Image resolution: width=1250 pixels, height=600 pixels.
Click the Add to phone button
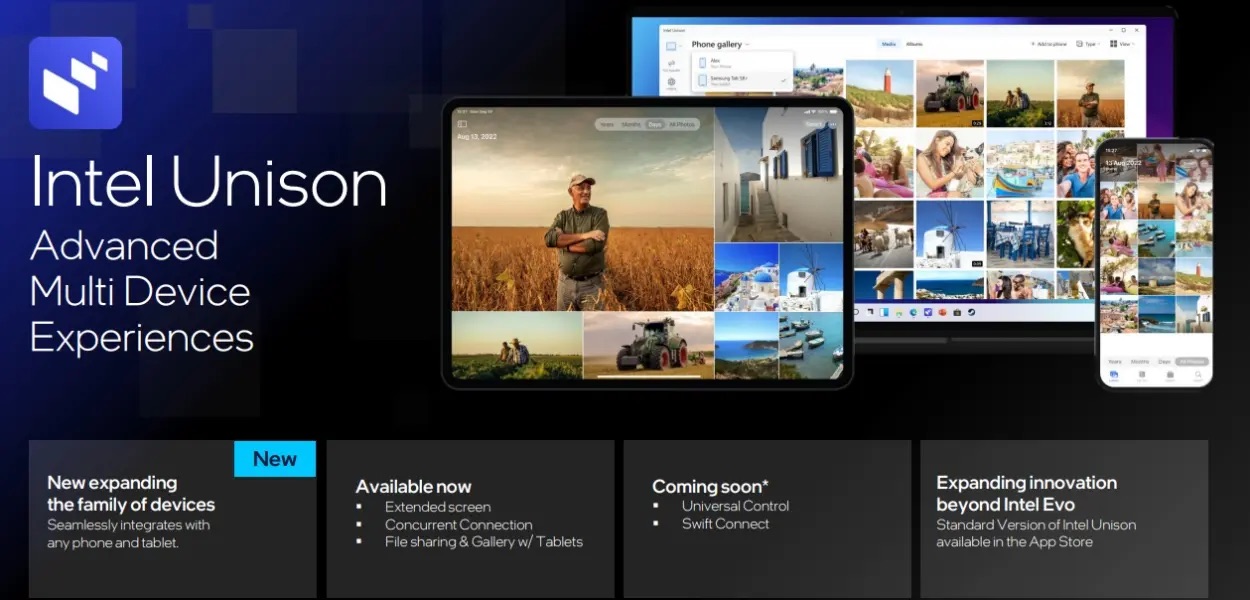coord(1049,44)
